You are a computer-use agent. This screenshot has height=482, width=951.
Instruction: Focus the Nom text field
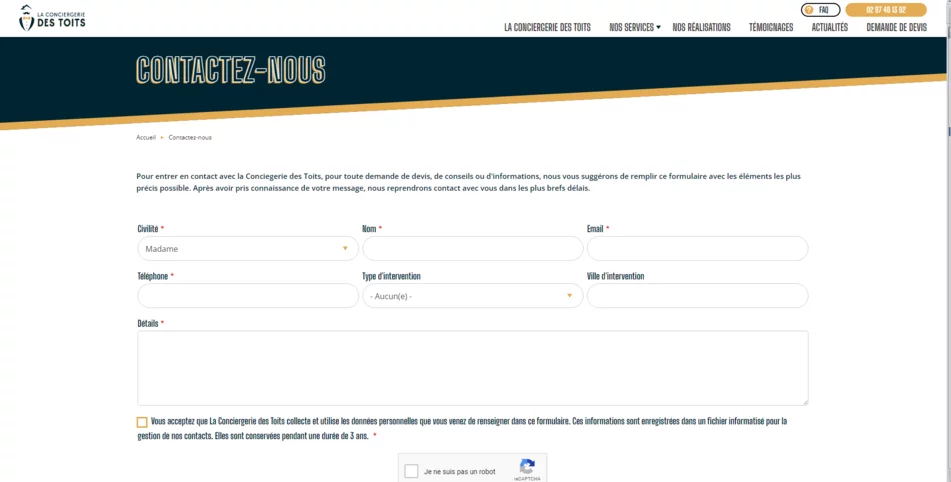pyautogui.click(x=472, y=249)
